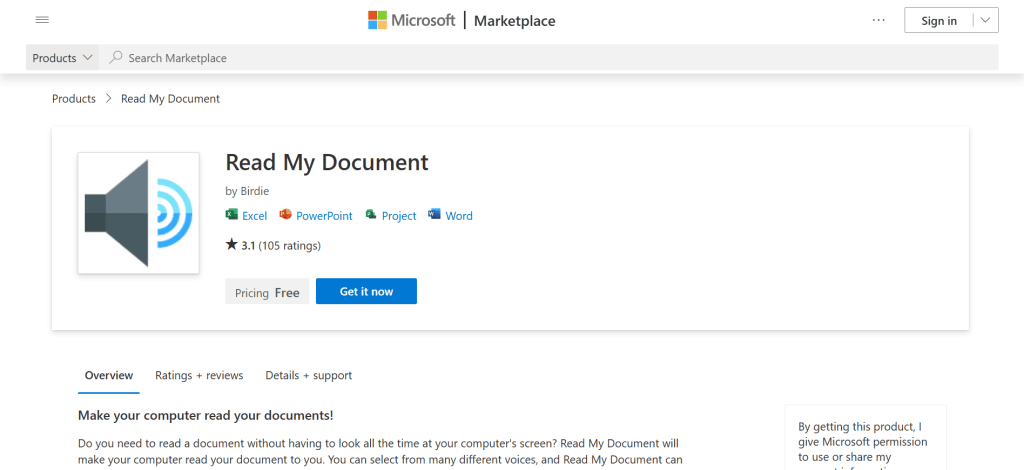
Task: Open the Details + support tab
Action: tap(308, 375)
